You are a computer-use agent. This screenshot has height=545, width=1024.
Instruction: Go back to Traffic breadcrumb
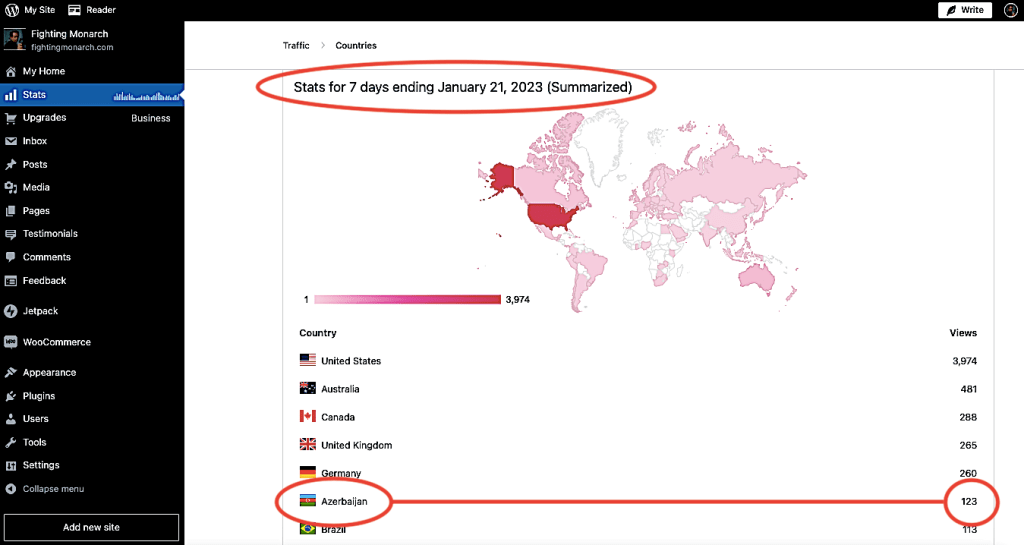point(296,45)
